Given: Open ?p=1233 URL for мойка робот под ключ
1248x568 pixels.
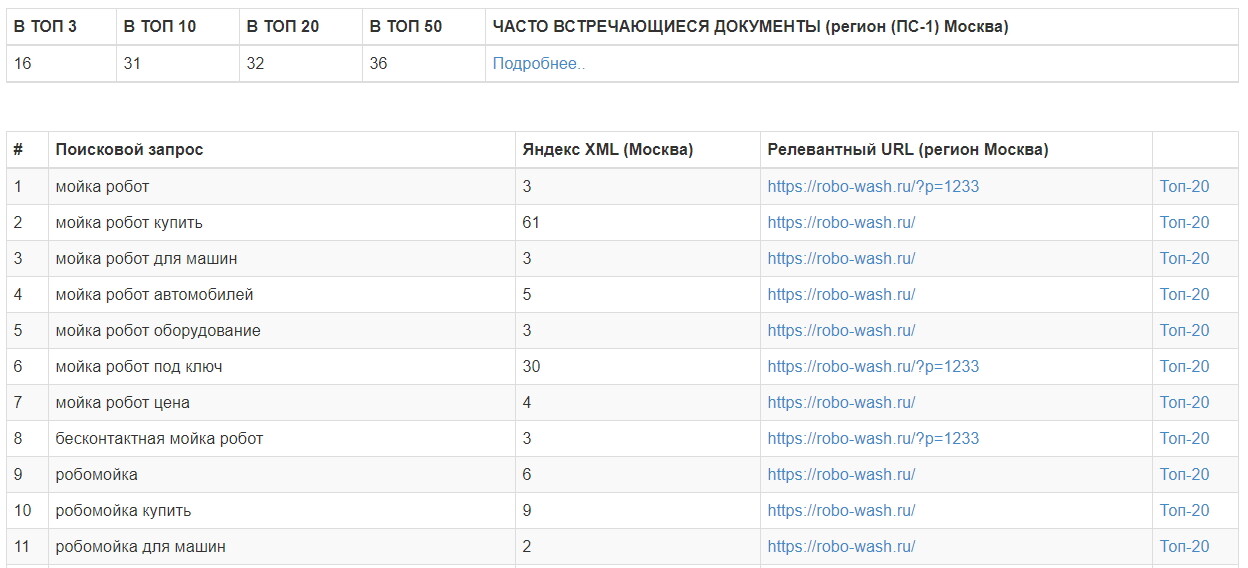Looking at the screenshot, I should (x=873, y=366).
